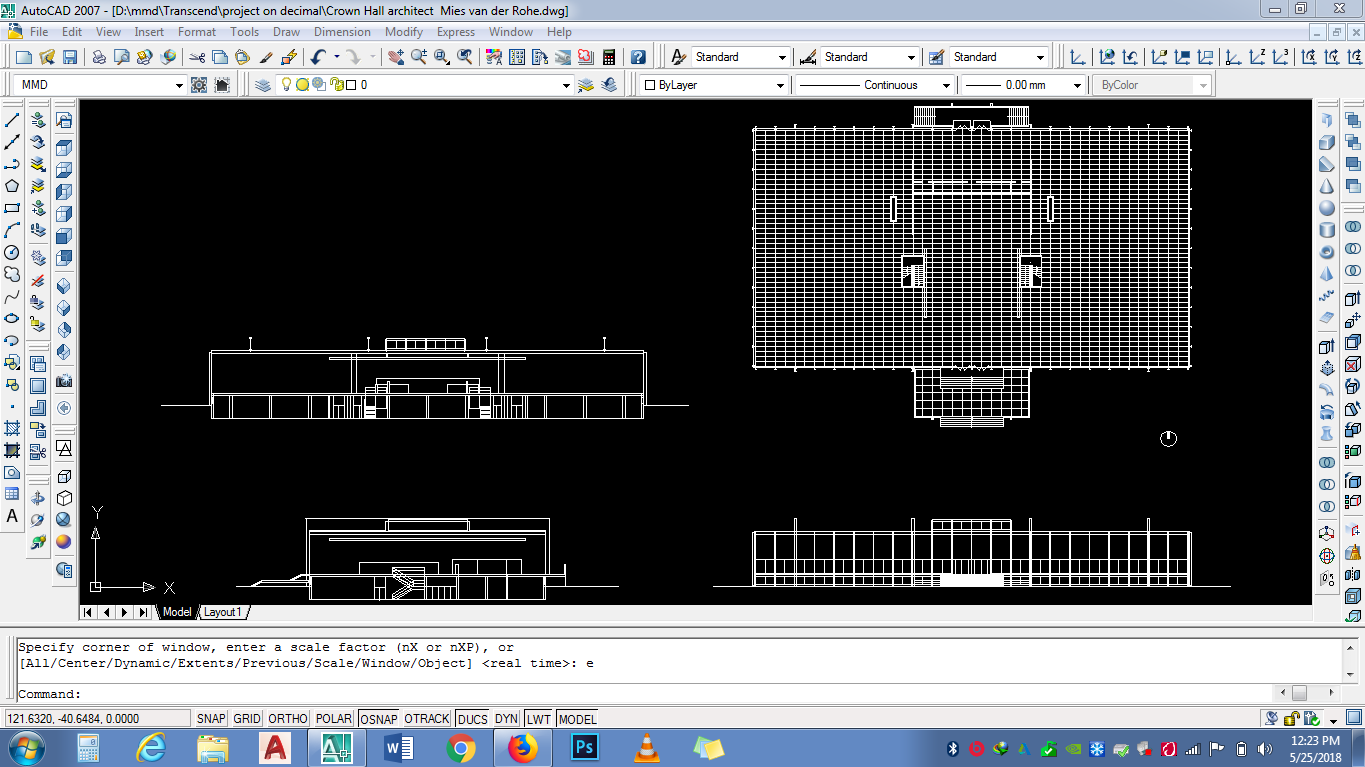The width and height of the screenshot is (1365, 767).
Task: Toggle OSNAP in the status bar
Action: (x=378, y=719)
